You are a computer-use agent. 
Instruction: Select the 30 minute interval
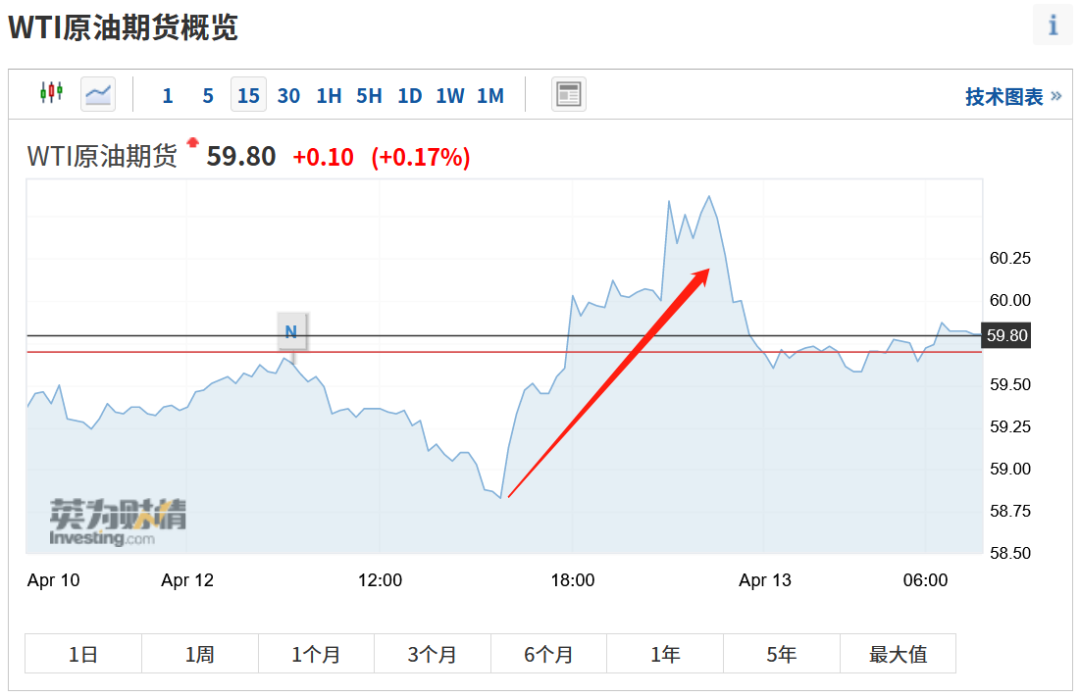point(289,96)
